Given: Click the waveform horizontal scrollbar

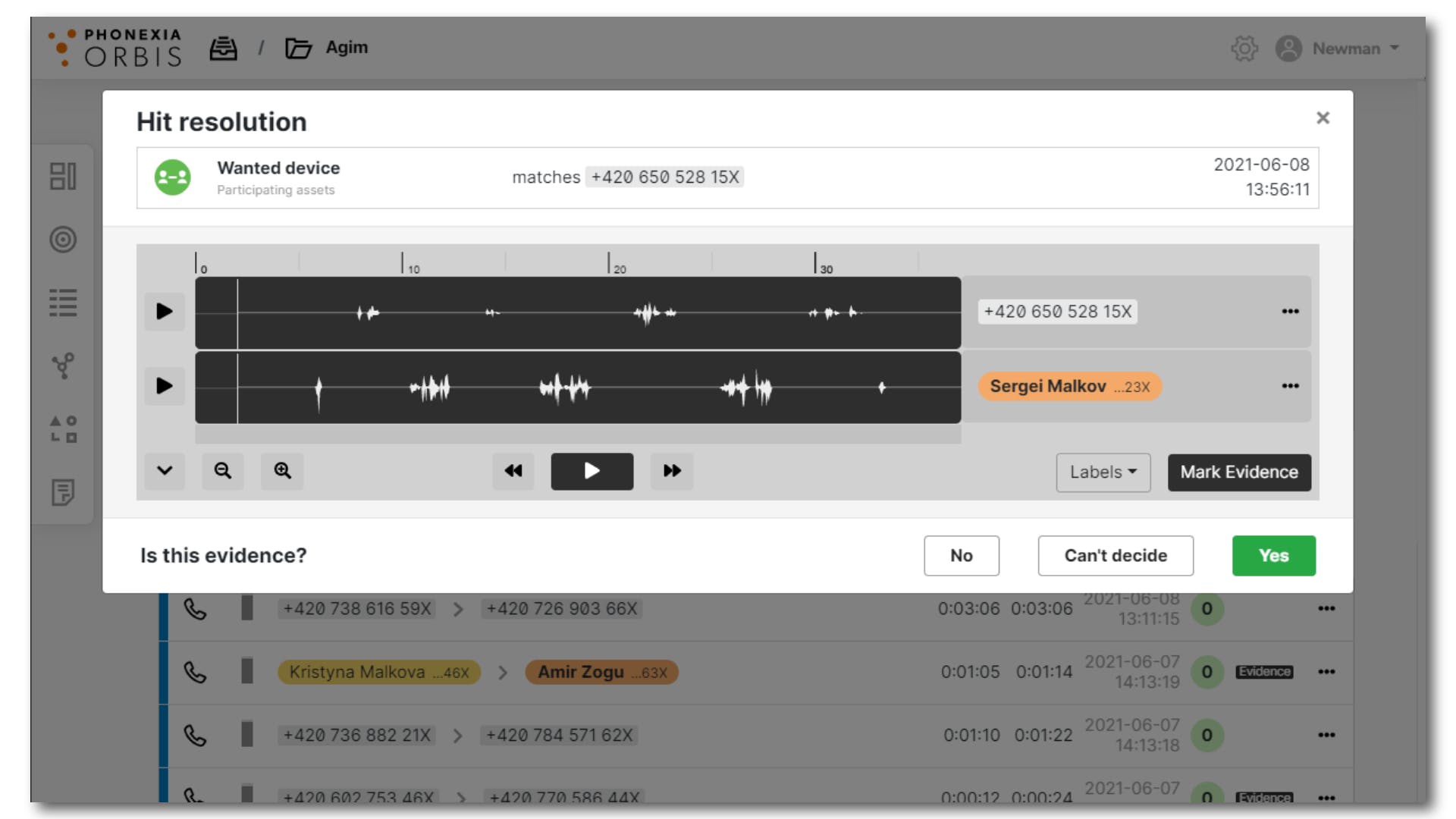Looking at the screenshot, I should pyautogui.click(x=577, y=435).
